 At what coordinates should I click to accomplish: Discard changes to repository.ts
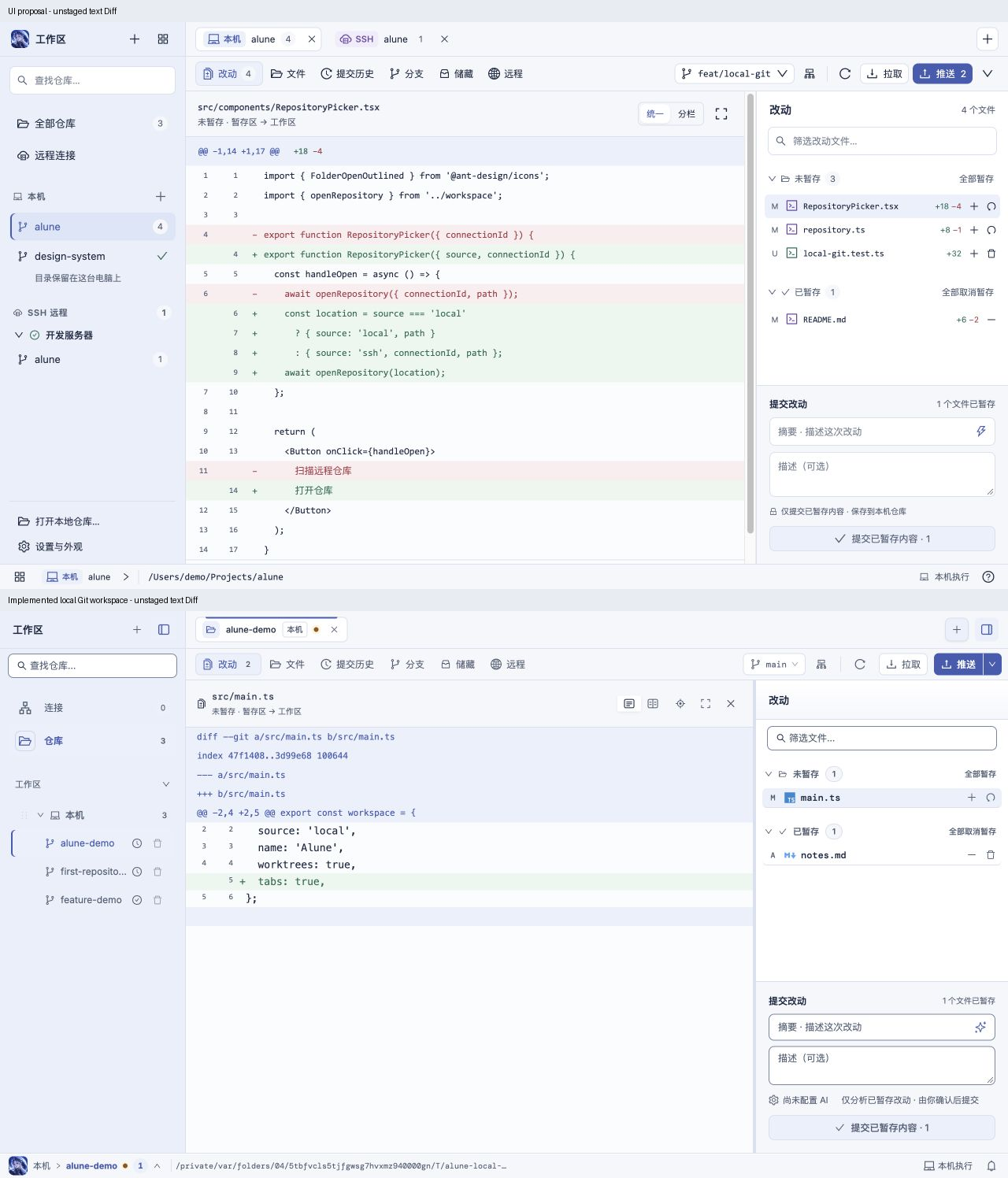click(x=991, y=230)
